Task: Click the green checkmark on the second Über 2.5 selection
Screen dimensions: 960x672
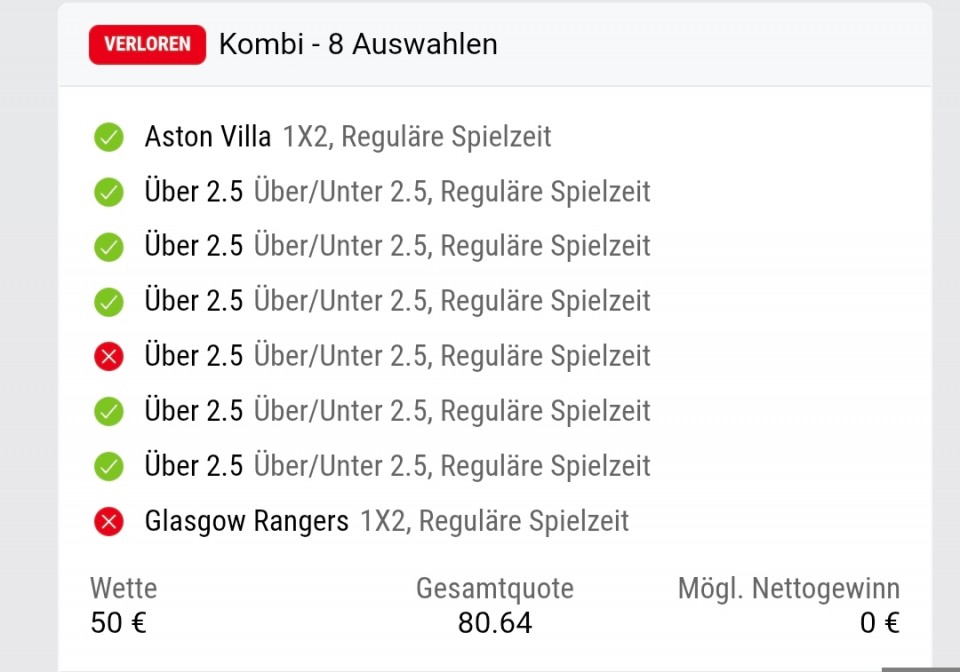Action: tap(108, 246)
